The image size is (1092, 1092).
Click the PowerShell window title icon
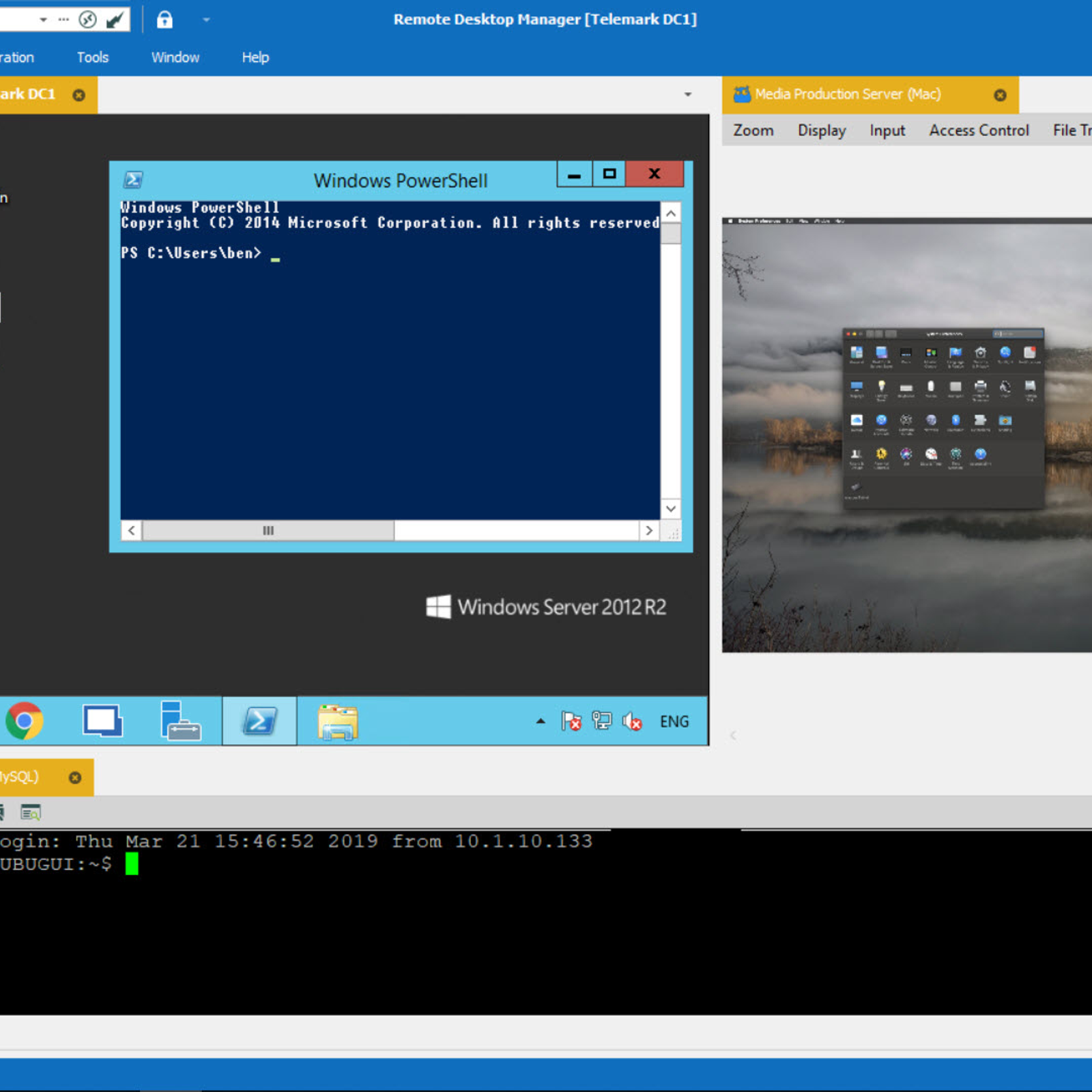coord(133,179)
